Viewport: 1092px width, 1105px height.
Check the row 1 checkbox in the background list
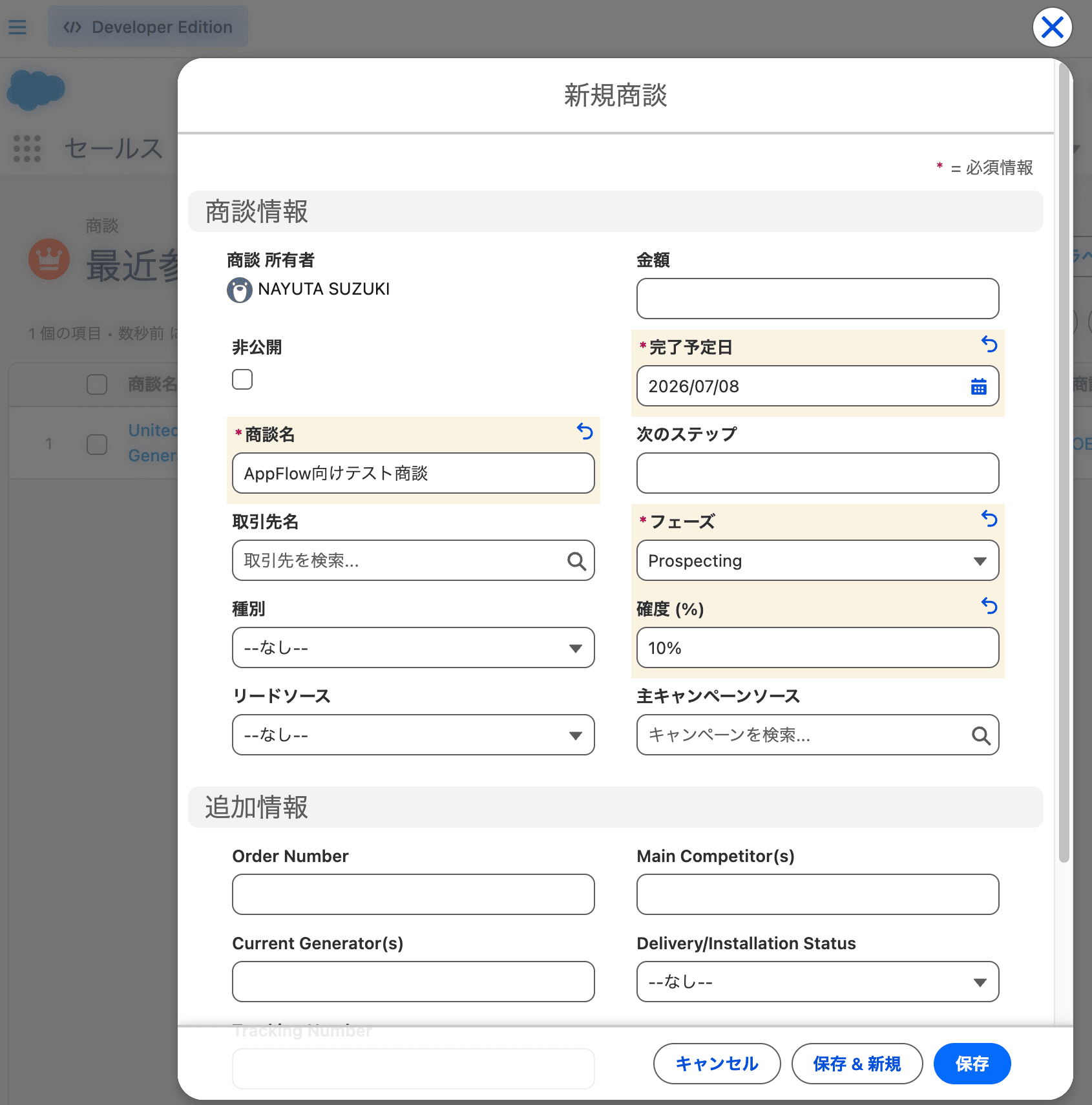click(97, 444)
